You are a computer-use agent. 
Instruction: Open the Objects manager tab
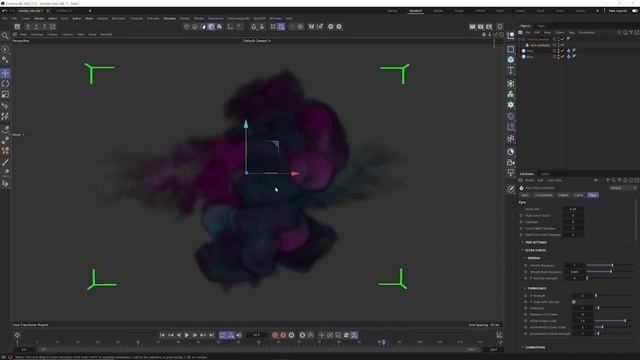[525, 26]
